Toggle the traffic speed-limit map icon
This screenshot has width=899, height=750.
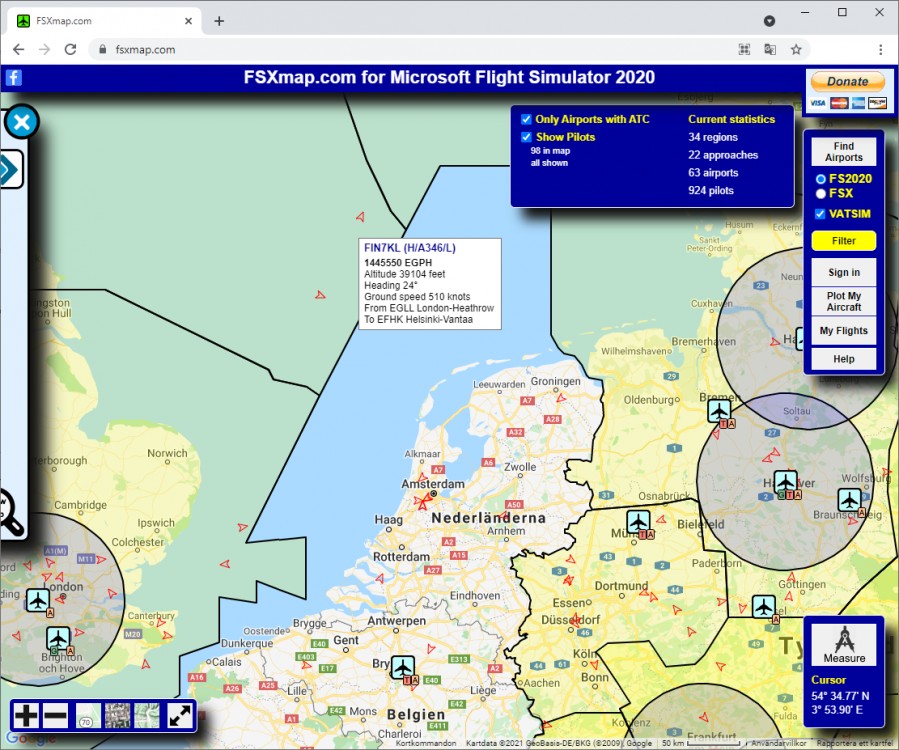tap(88, 714)
